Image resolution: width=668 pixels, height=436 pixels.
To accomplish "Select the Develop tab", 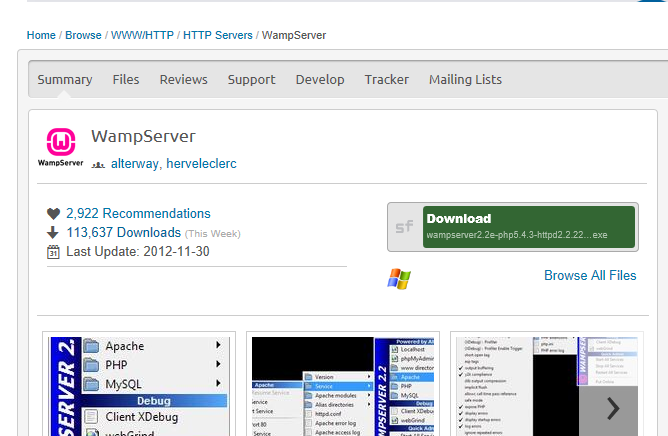I will 320,80.
